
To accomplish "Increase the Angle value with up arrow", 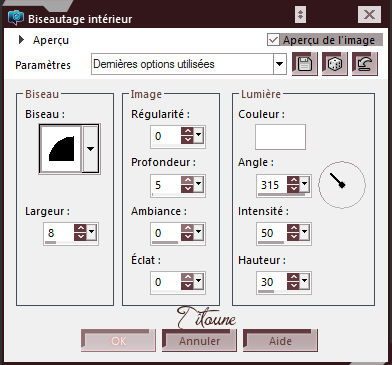I will click(293, 180).
